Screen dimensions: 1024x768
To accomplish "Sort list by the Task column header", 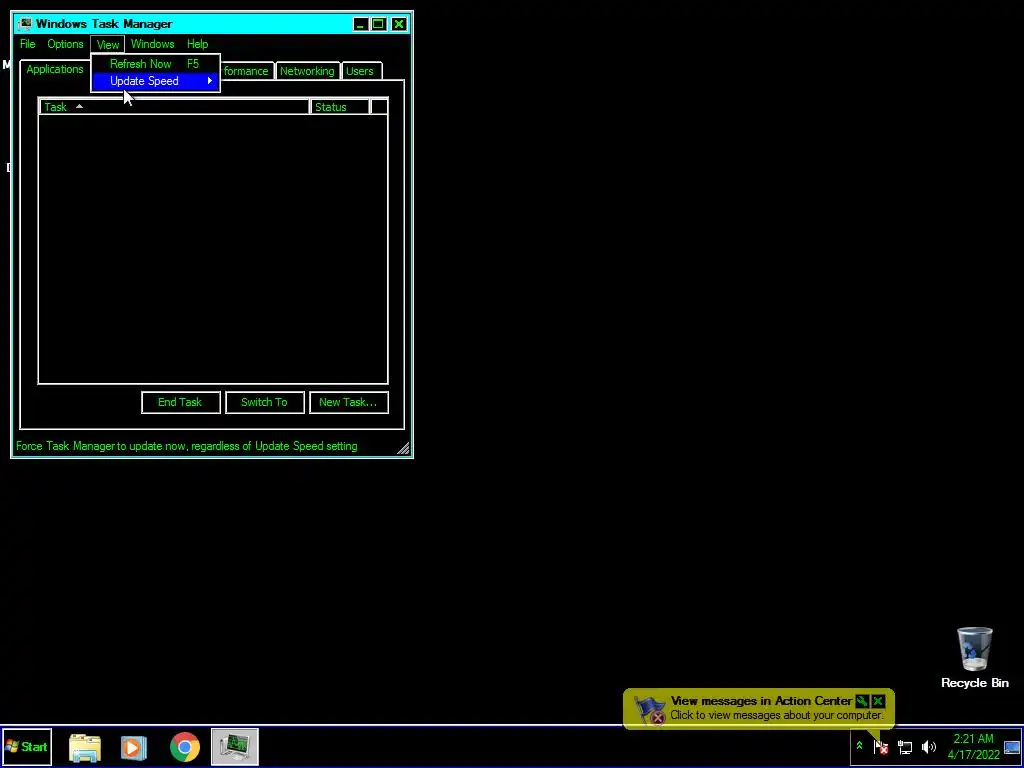I will [174, 107].
